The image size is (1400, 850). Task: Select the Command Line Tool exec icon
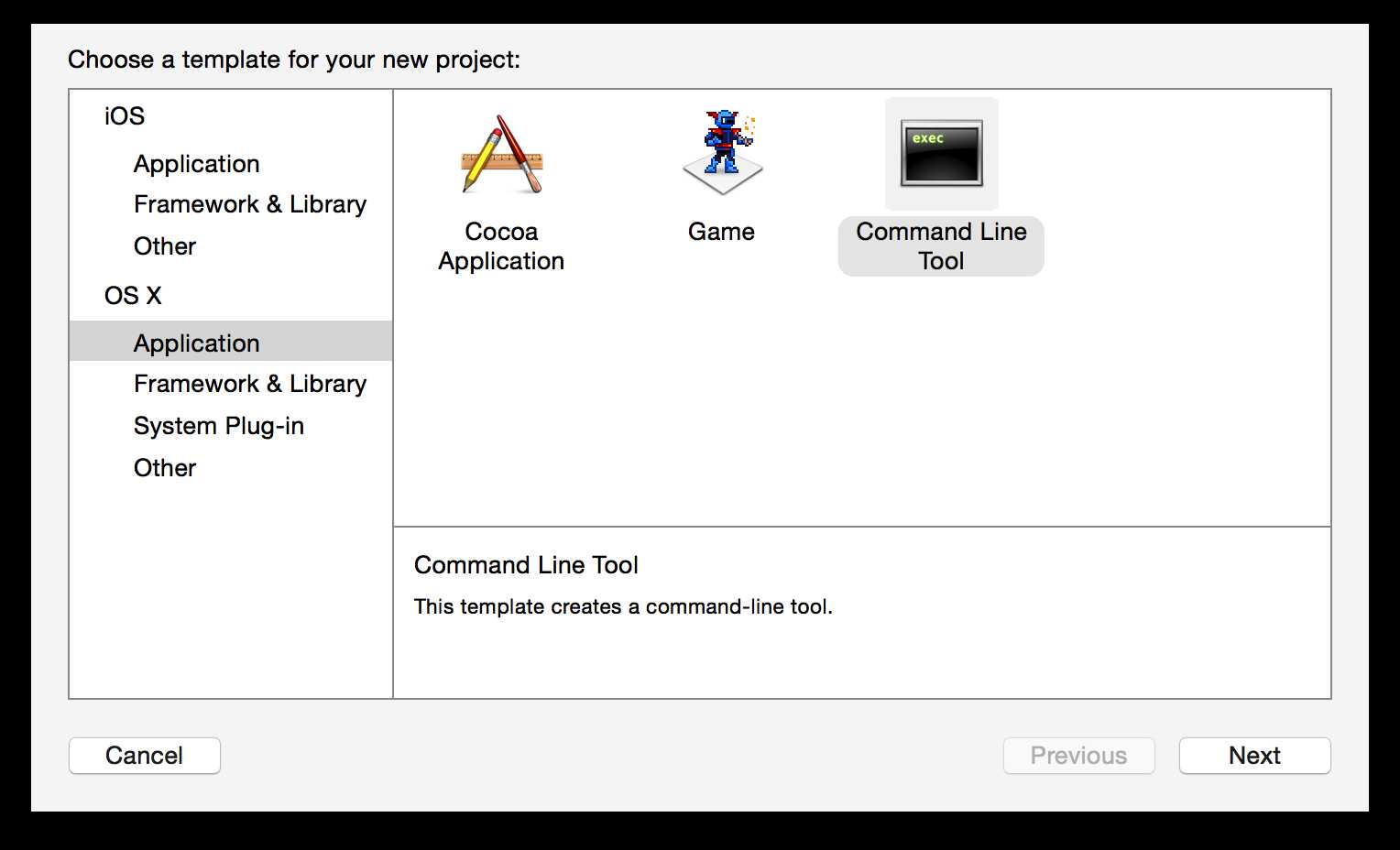tap(942, 154)
